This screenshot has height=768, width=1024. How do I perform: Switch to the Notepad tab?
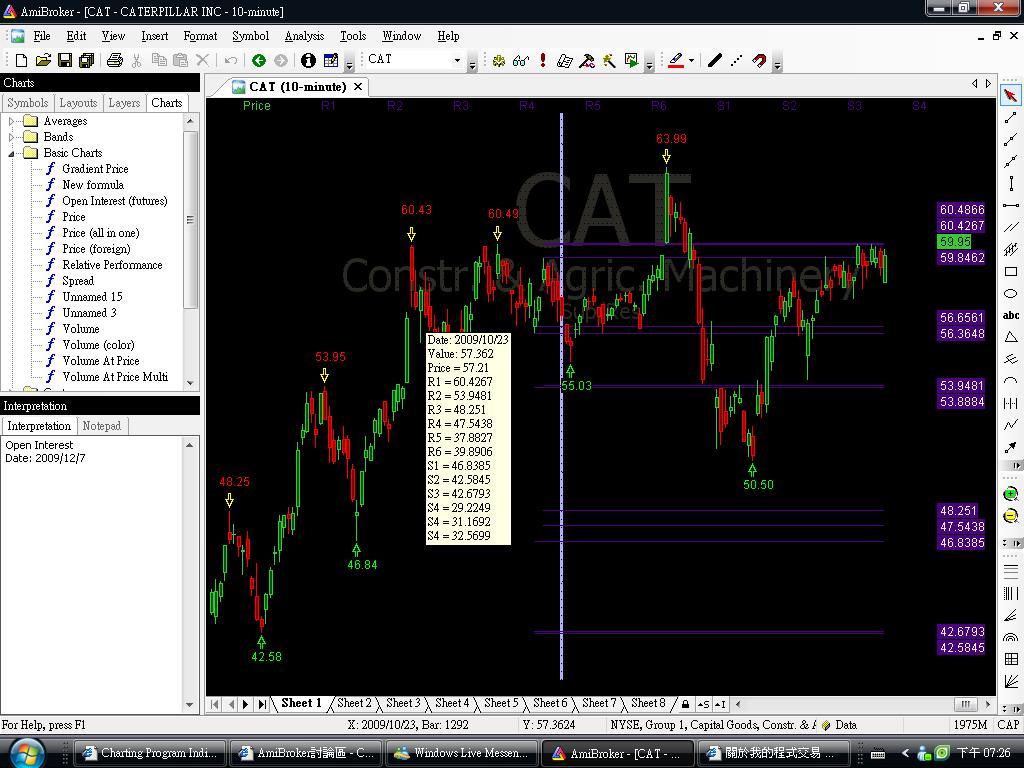101,426
